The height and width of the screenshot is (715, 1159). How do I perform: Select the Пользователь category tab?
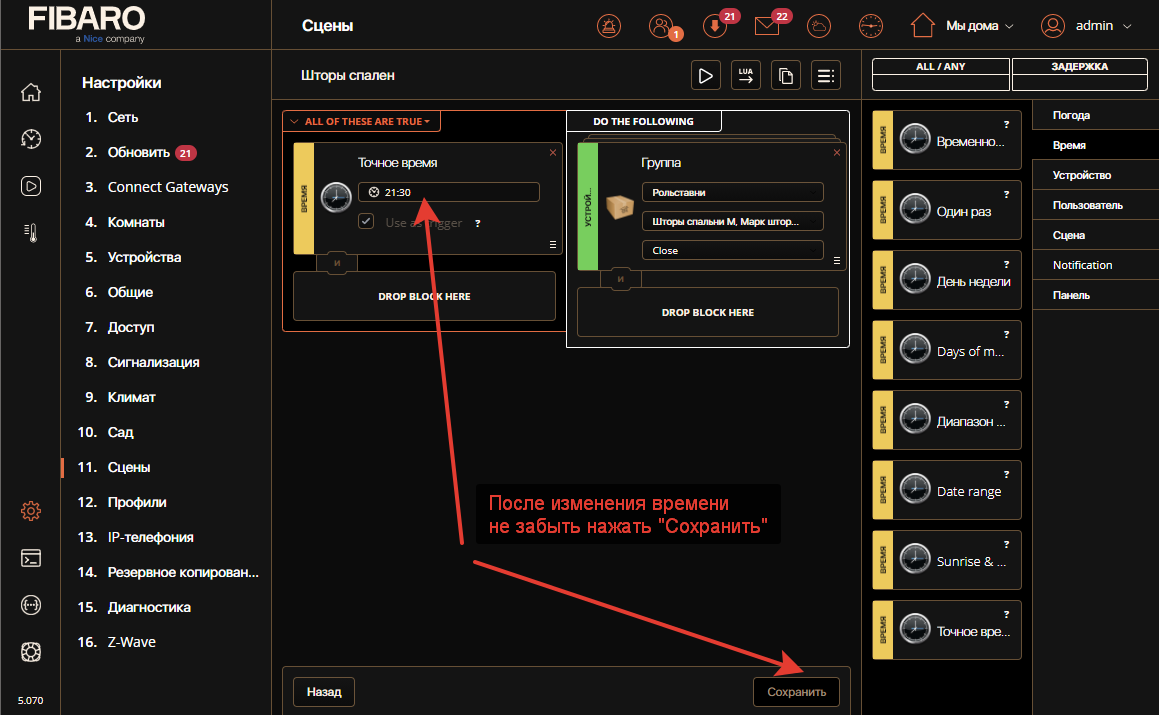pyautogui.click(x=1095, y=205)
